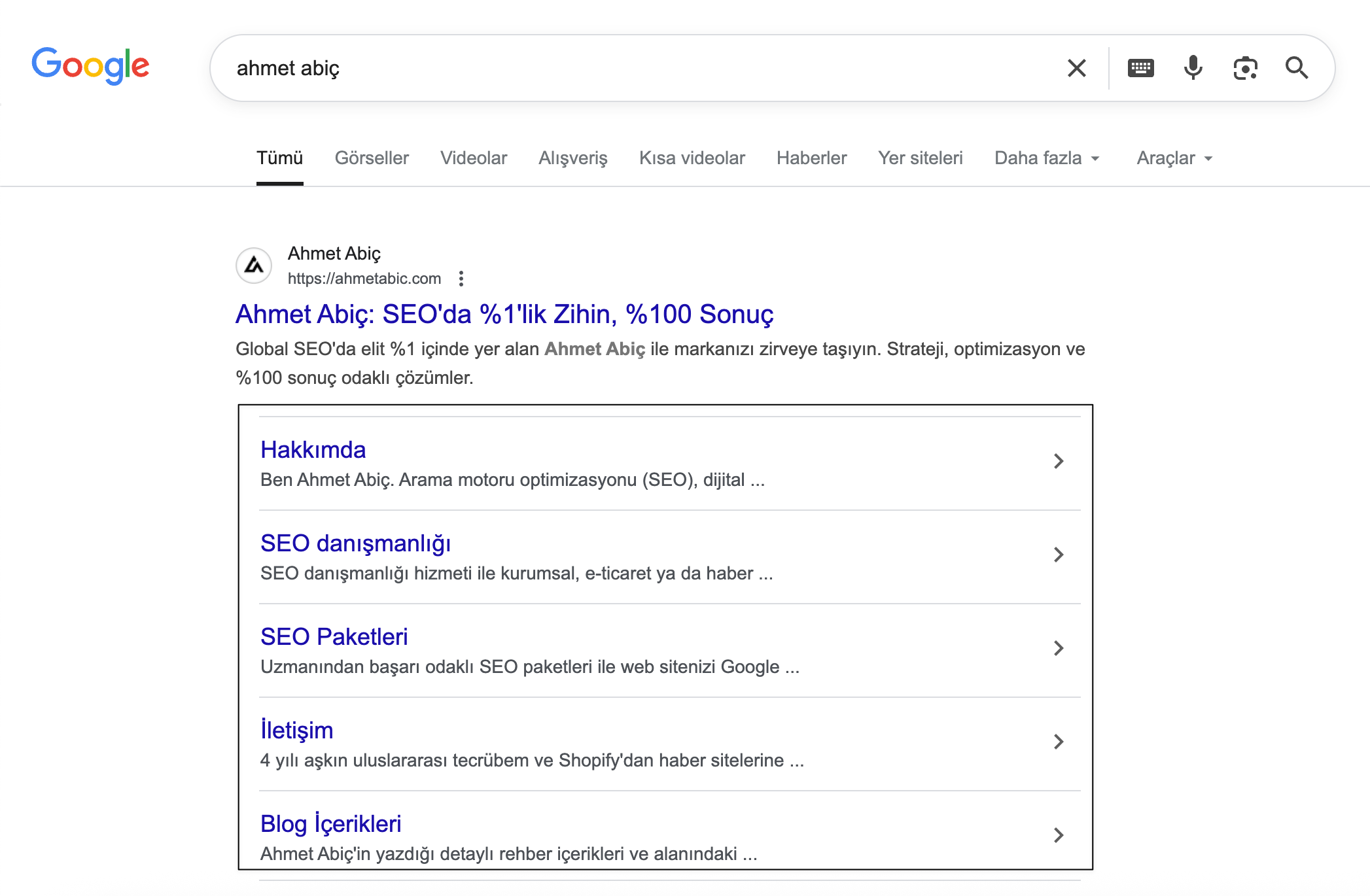Click the snippet starting Global SEO'da elit %1
This screenshot has height=896, width=1370.
(x=660, y=364)
